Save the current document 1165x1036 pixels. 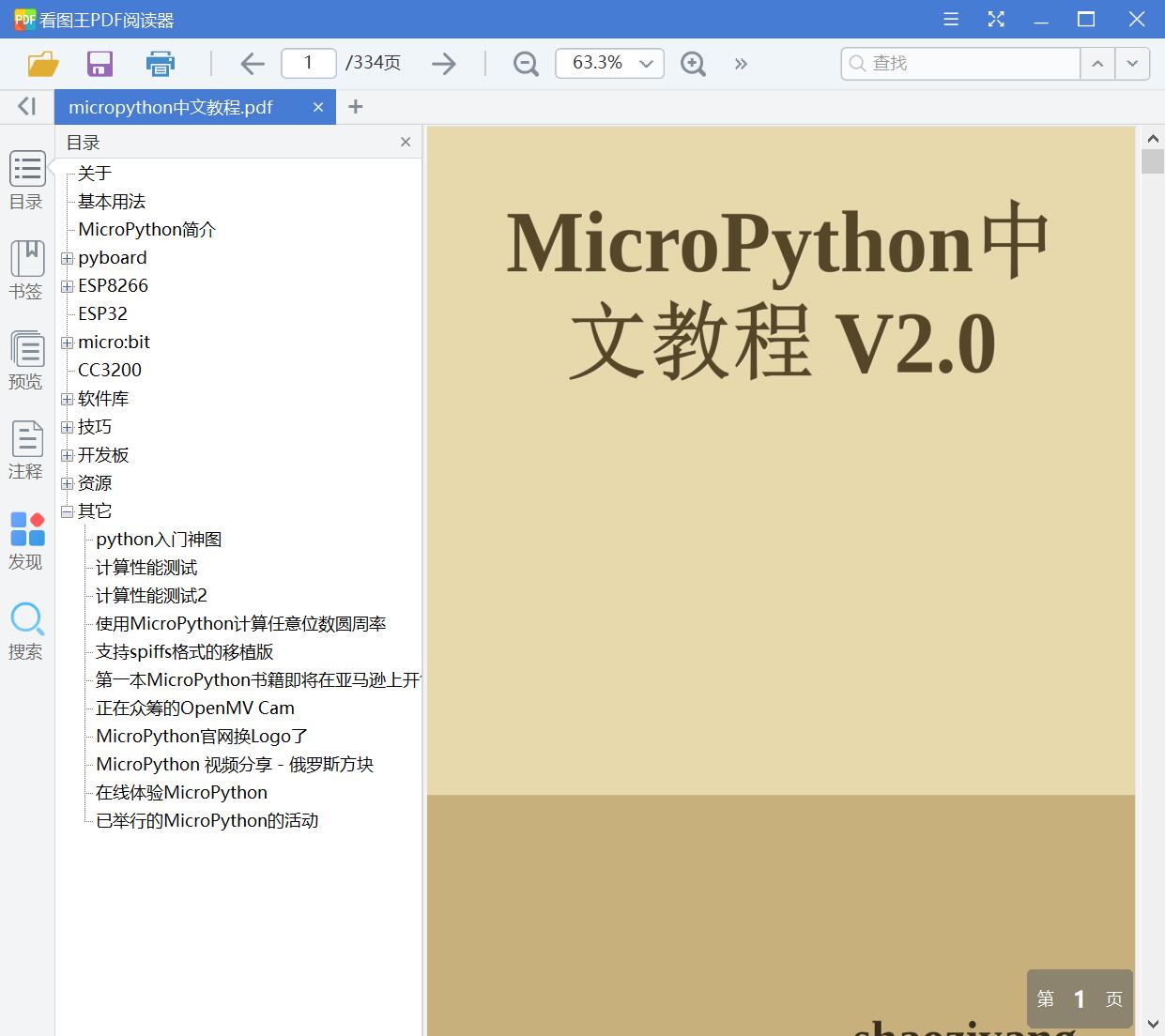[100, 64]
